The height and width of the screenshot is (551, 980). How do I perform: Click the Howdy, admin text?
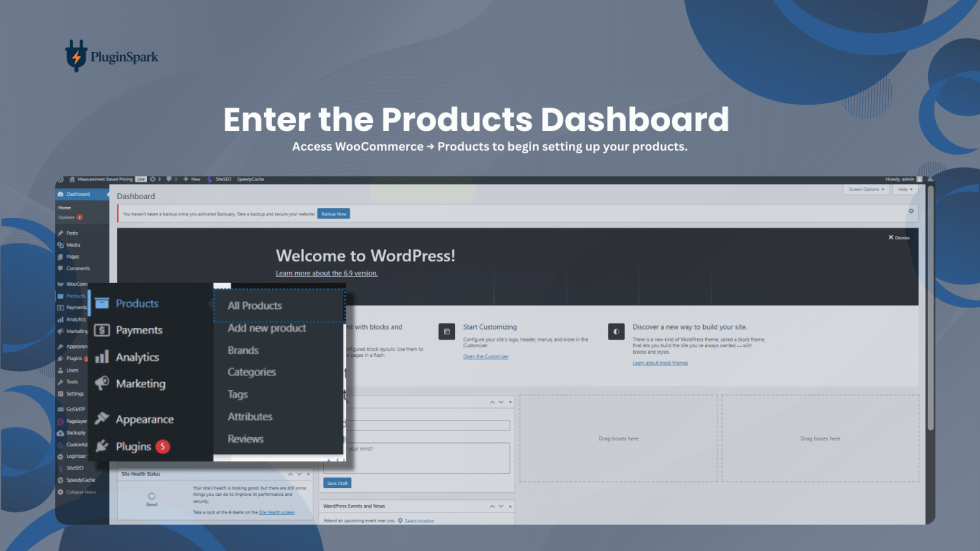click(x=899, y=179)
